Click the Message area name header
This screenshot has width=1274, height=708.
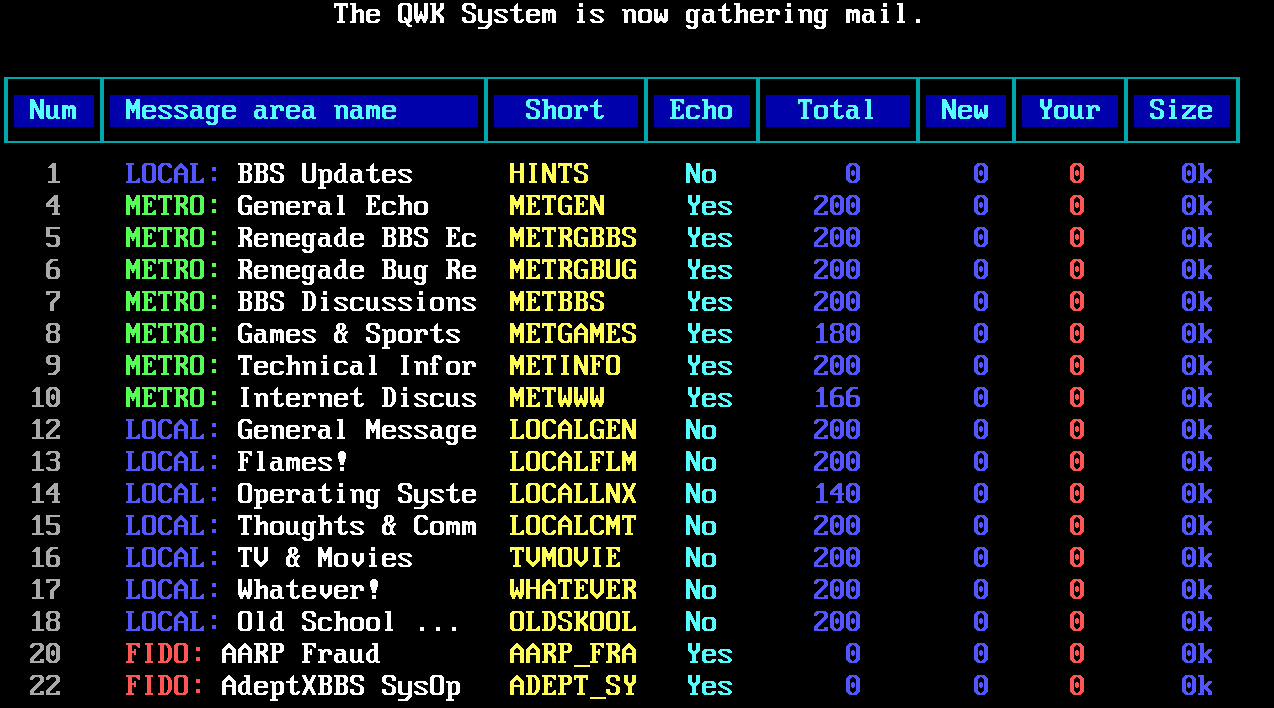coord(294,110)
